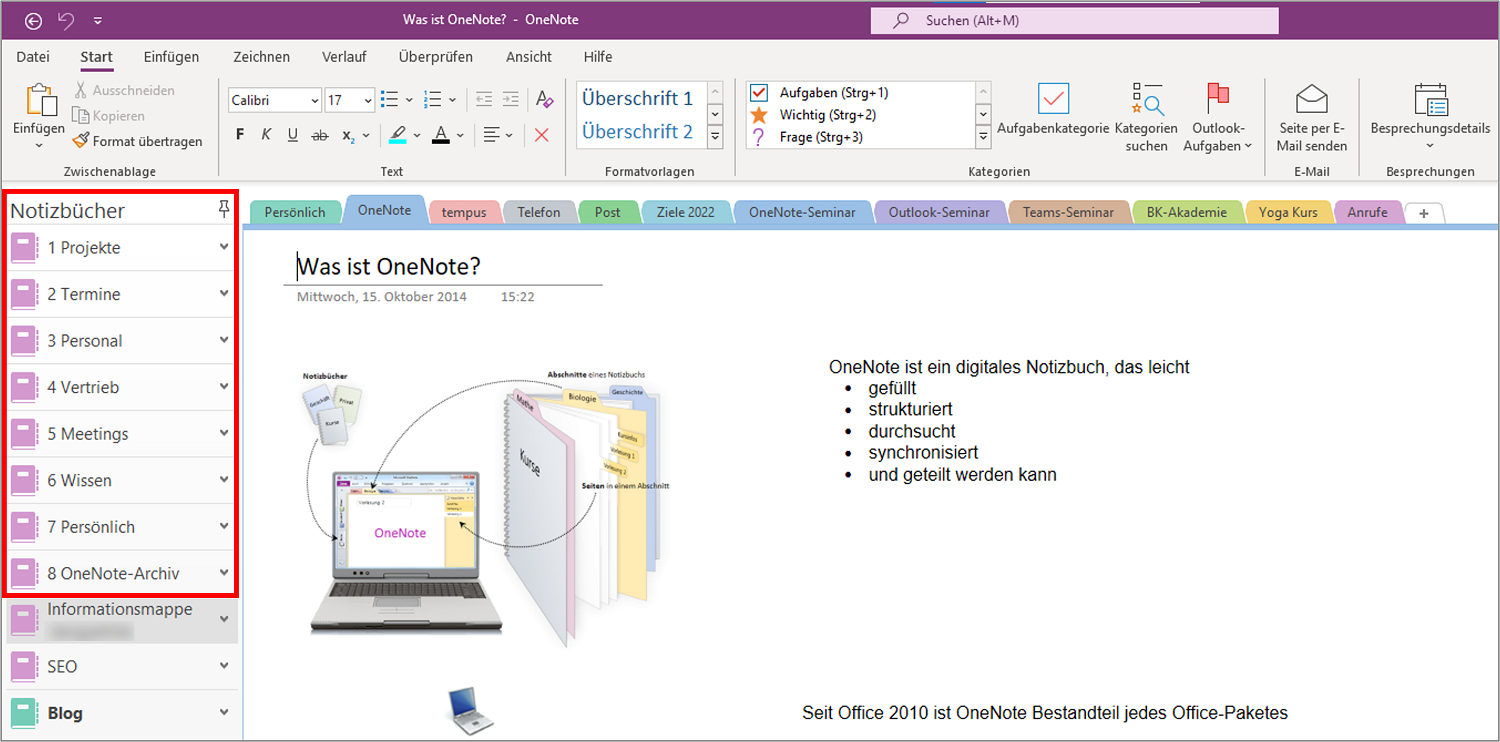Click the Back arrow in title bar
The height and width of the screenshot is (742, 1500).
(34, 20)
